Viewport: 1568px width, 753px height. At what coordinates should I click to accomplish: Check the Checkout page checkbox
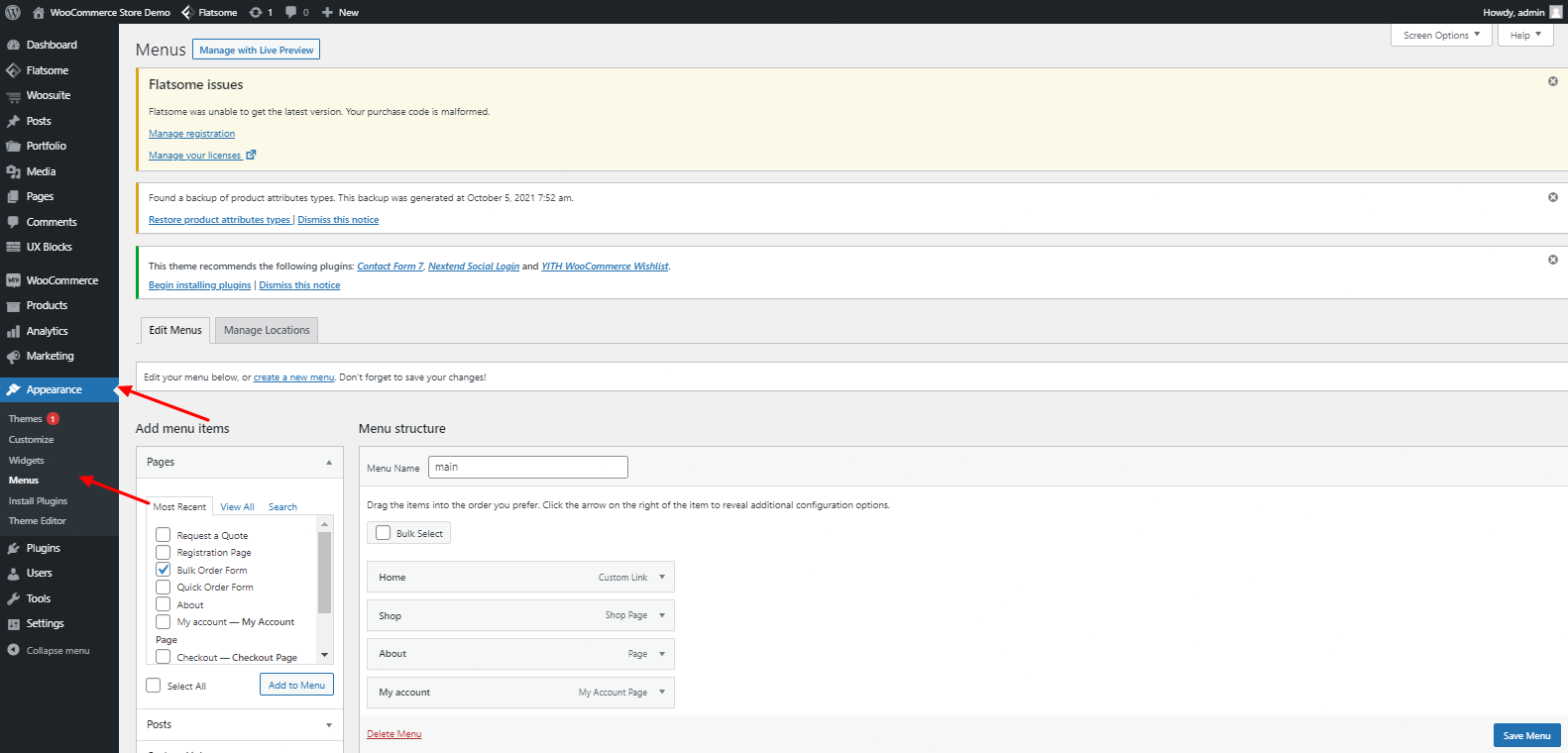pyautogui.click(x=164, y=657)
